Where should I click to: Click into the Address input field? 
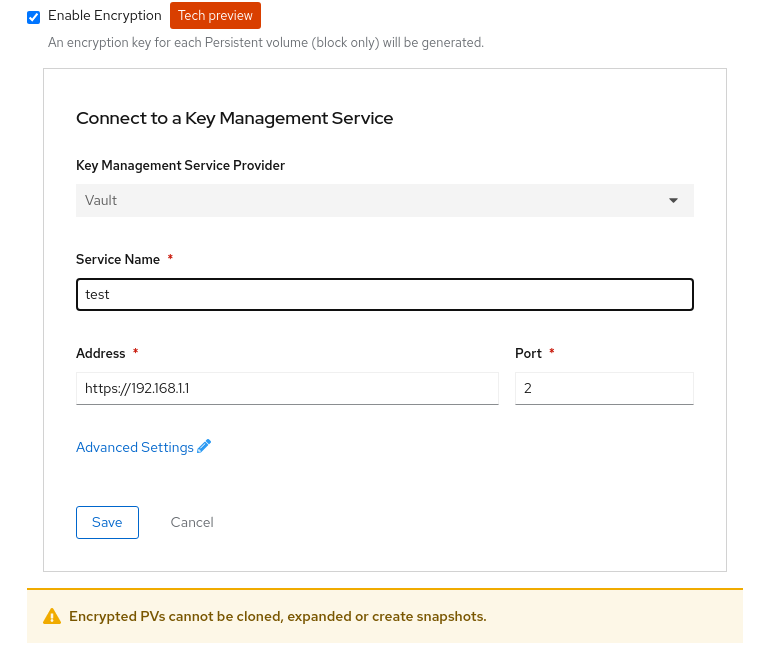pyautogui.click(x=287, y=388)
